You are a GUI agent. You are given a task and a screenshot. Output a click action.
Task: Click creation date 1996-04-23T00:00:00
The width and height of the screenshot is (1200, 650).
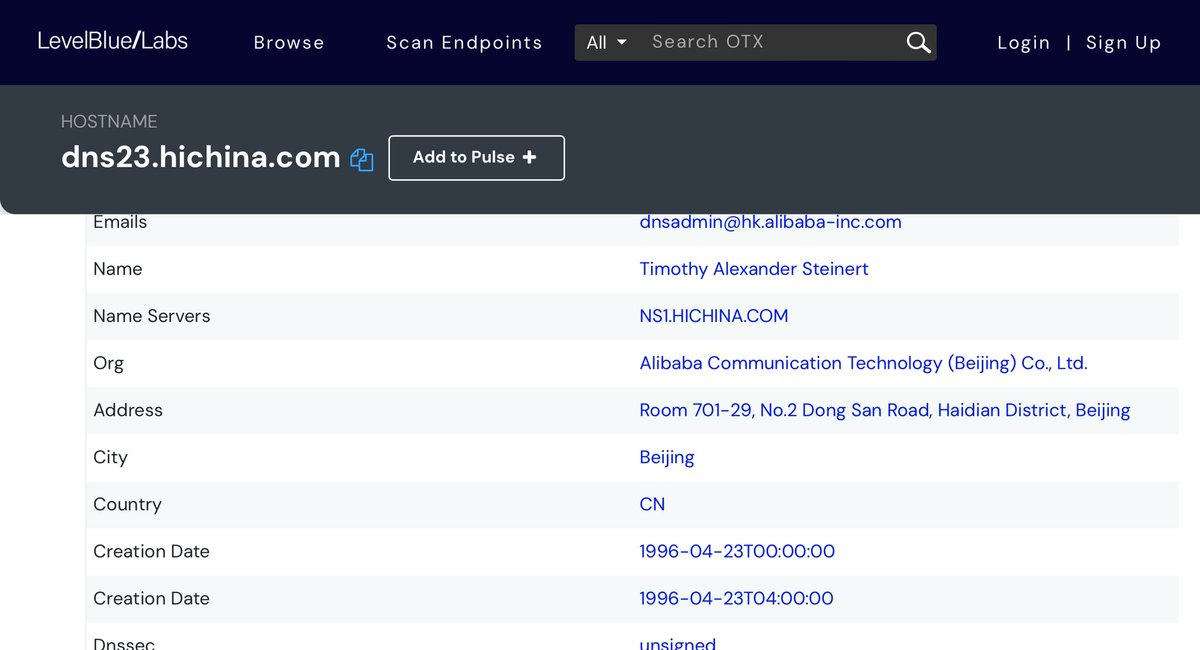(x=737, y=551)
